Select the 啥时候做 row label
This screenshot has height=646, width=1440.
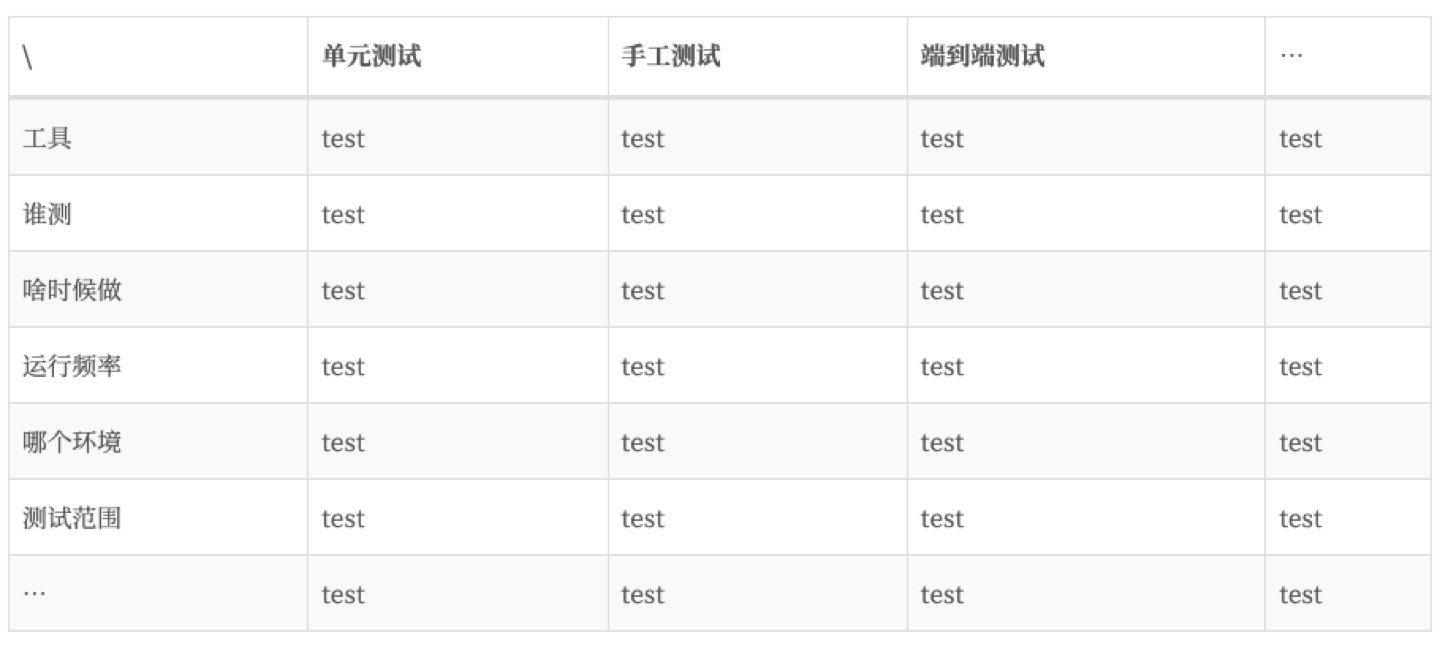click(72, 290)
